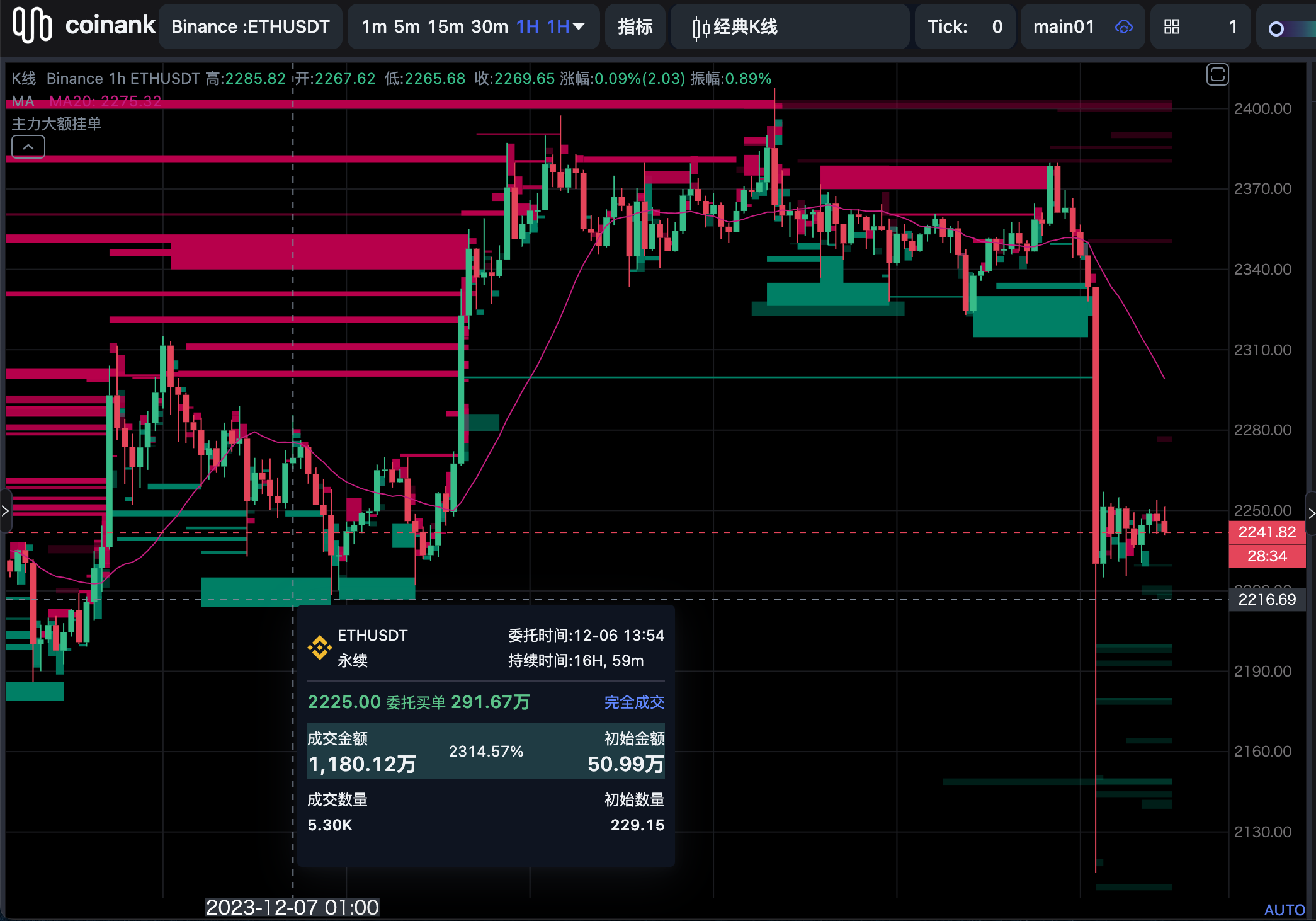Click the fullscreen icon at chart top-right
Viewport: 1316px width, 921px height.
click(x=1217, y=74)
